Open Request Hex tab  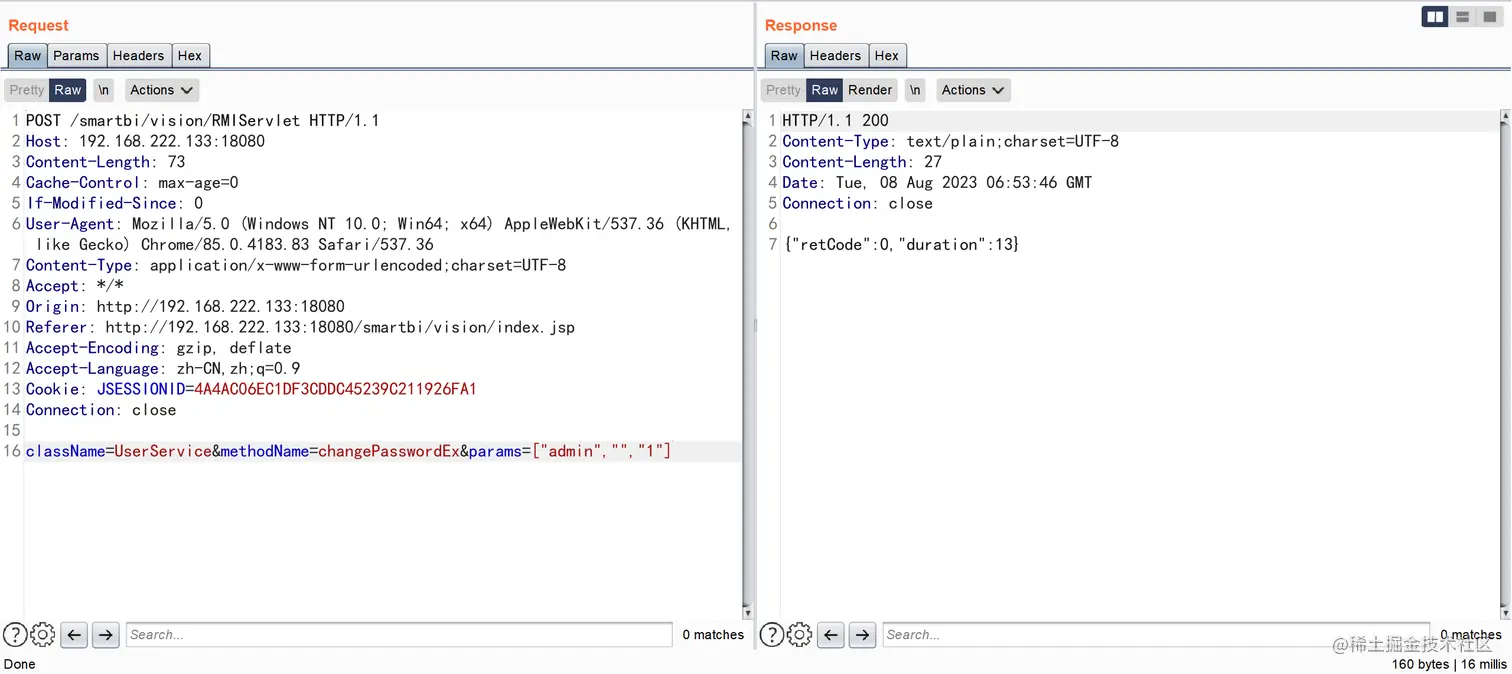point(189,56)
